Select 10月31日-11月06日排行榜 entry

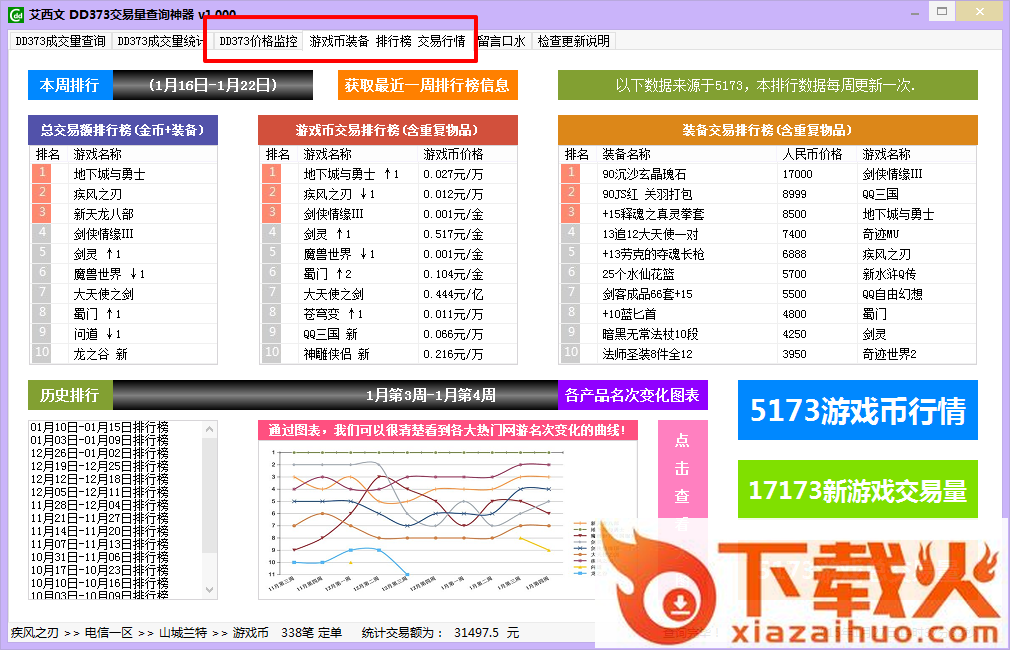pos(100,557)
